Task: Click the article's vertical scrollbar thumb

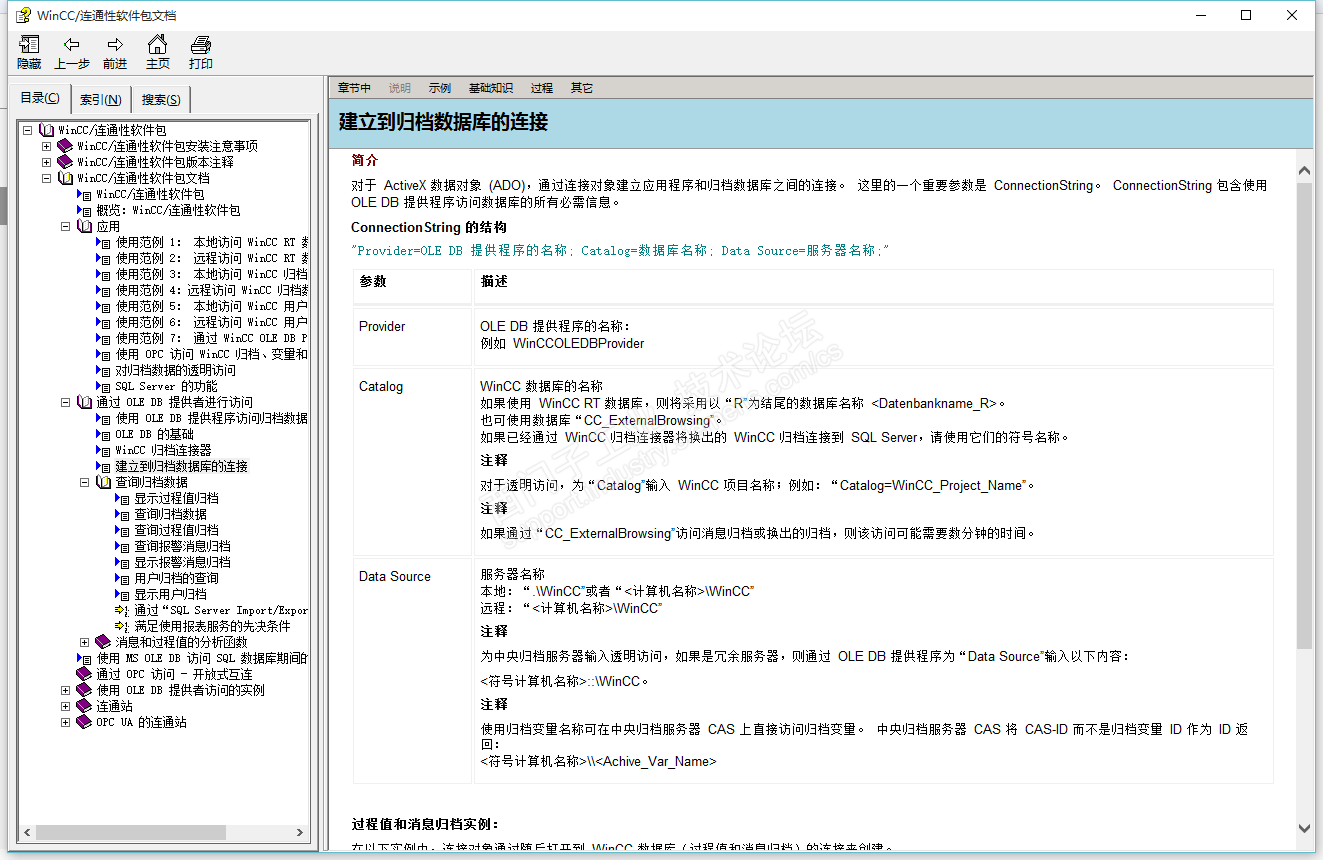Action: (x=1304, y=416)
